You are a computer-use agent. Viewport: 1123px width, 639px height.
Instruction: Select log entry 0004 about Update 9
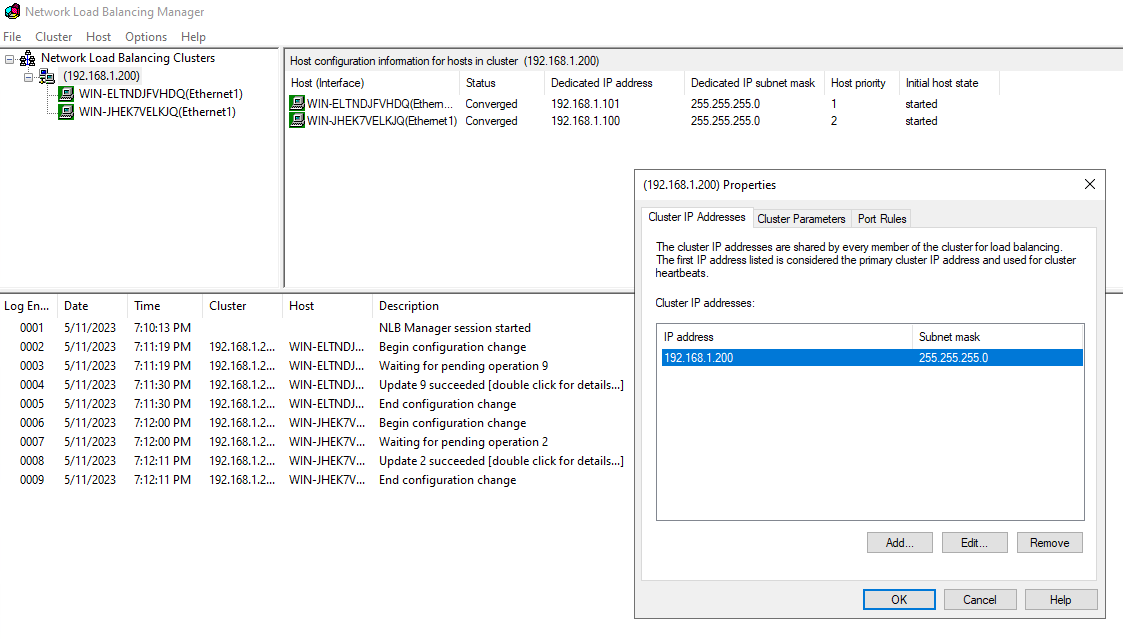pos(300,384)
